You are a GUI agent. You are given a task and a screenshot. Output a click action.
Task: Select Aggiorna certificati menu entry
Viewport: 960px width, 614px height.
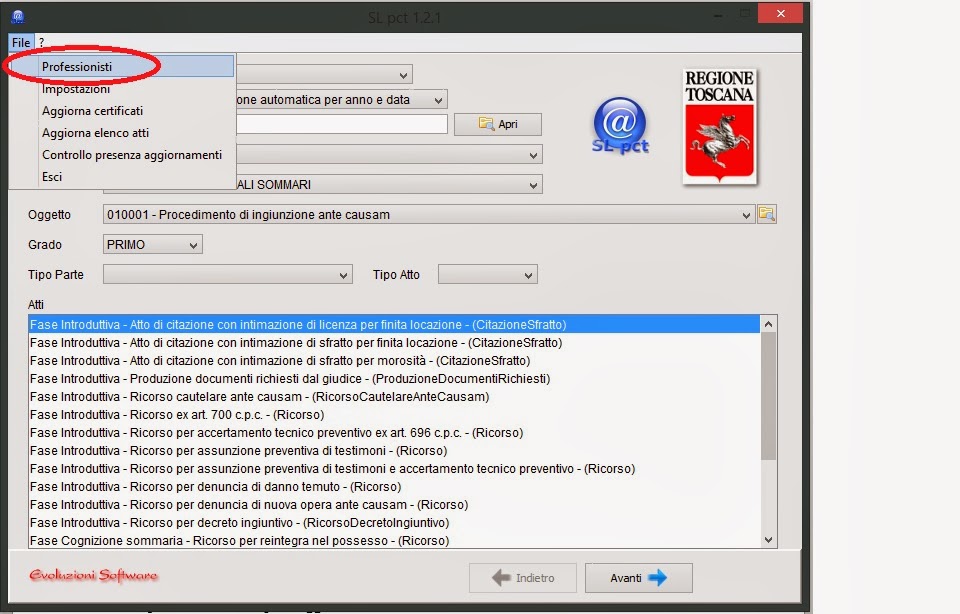(122, 111)
